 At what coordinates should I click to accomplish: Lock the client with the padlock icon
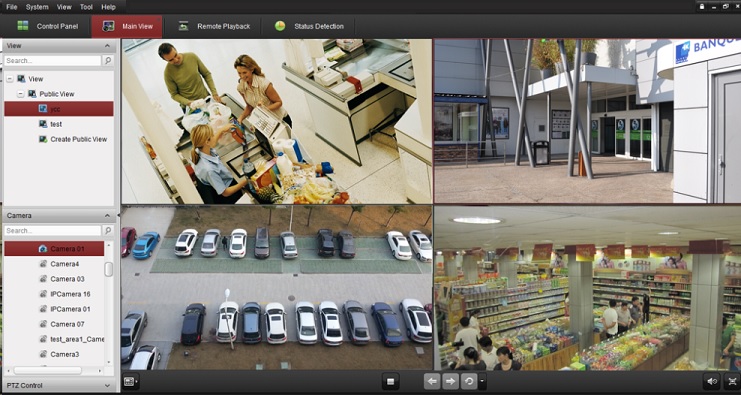(702, 6)
